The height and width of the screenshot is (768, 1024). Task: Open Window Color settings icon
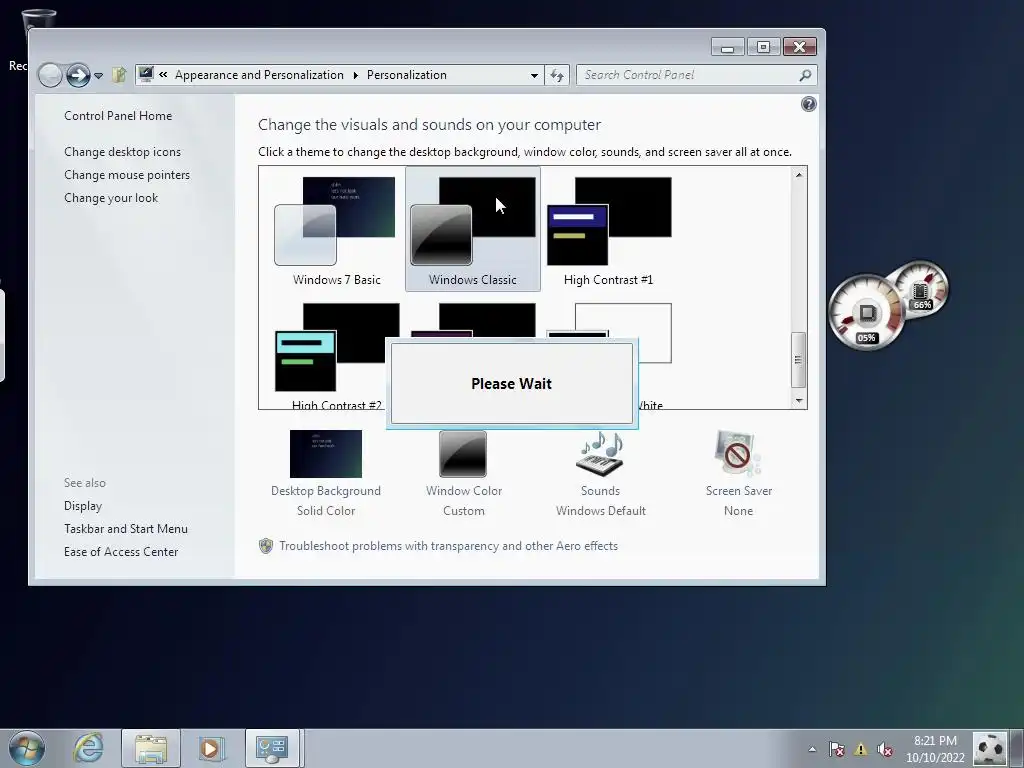click(x=463, y=454)
